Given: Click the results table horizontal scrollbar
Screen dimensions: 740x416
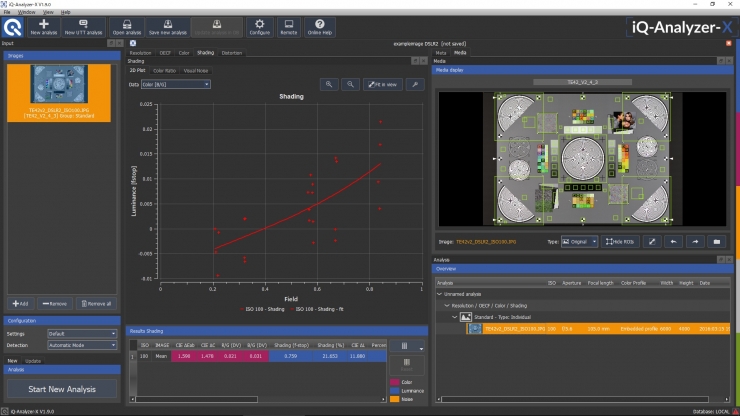Looking at the screenshot, I should pos(197,399).
